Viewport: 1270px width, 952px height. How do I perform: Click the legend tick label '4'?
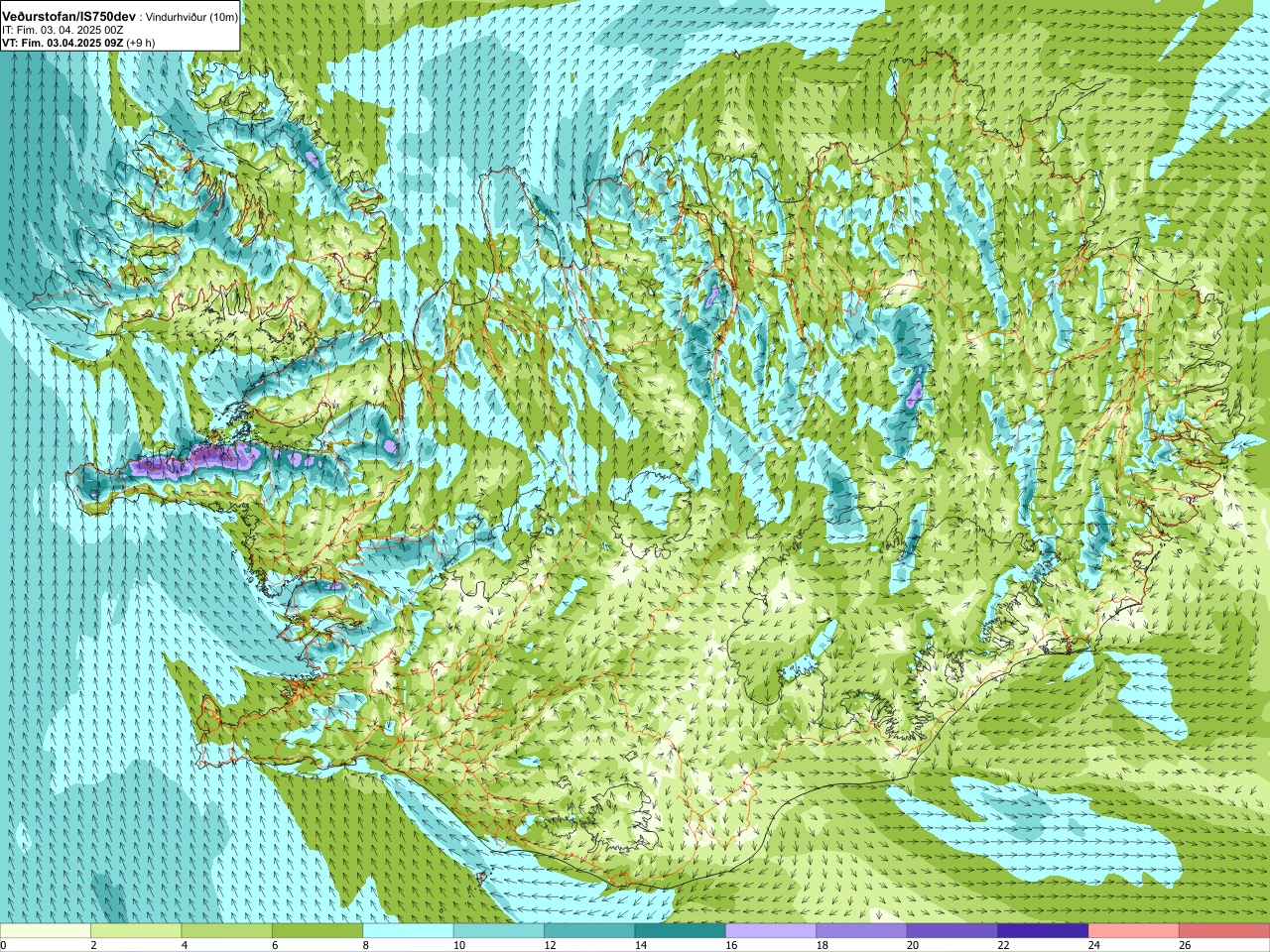(185, 945)
